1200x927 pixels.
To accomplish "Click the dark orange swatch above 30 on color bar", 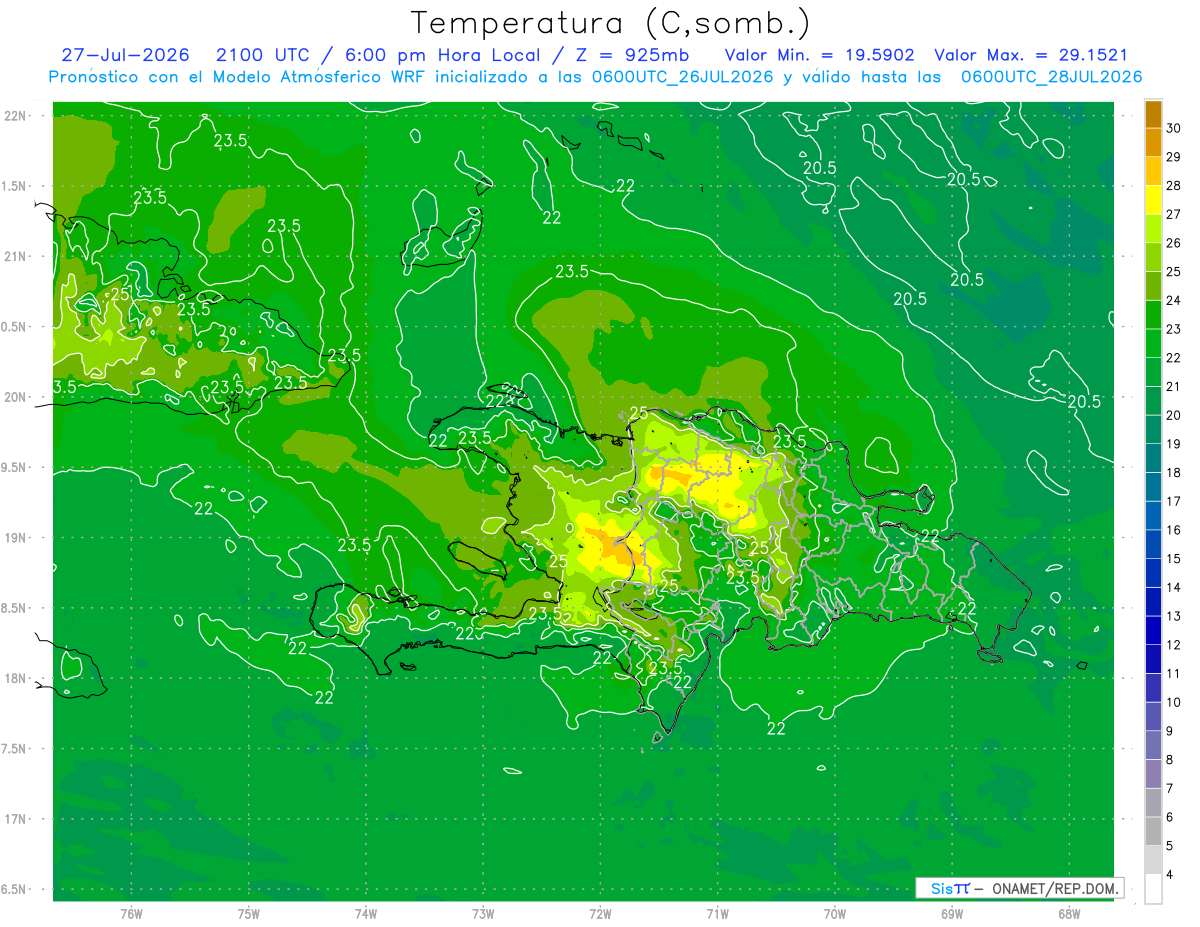I will click(x=1153, y=114).
